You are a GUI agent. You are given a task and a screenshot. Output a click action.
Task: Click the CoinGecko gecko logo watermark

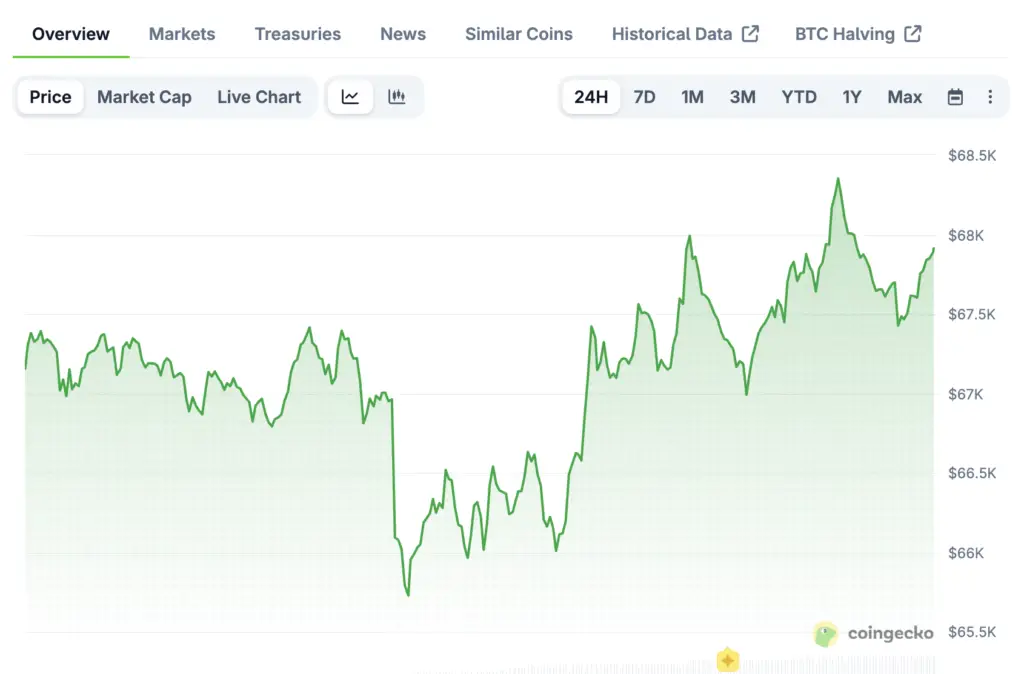(826, 633)
